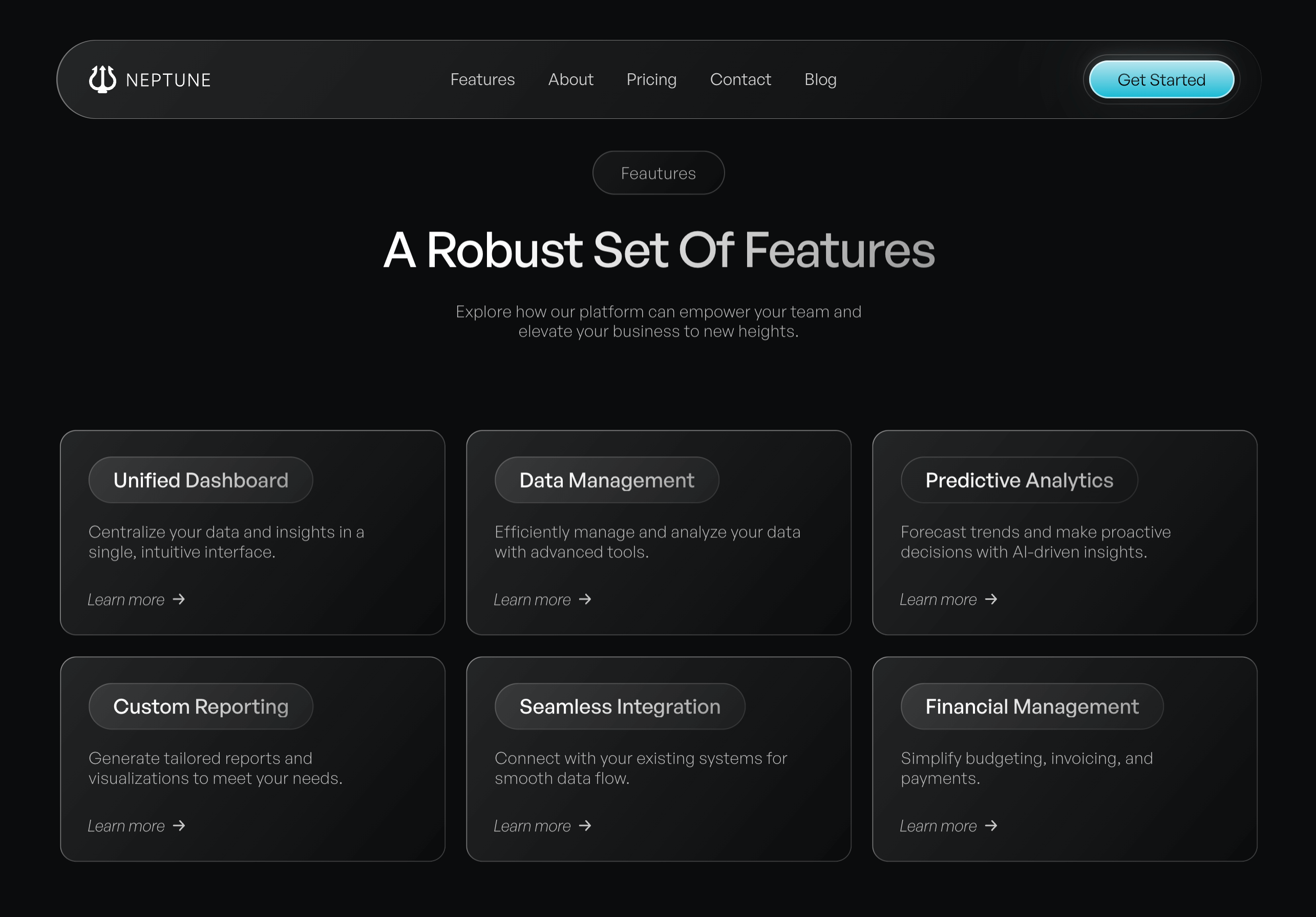
Task: Click arrow icon in Seamless Integration card
Action: (x=585, y=826)
